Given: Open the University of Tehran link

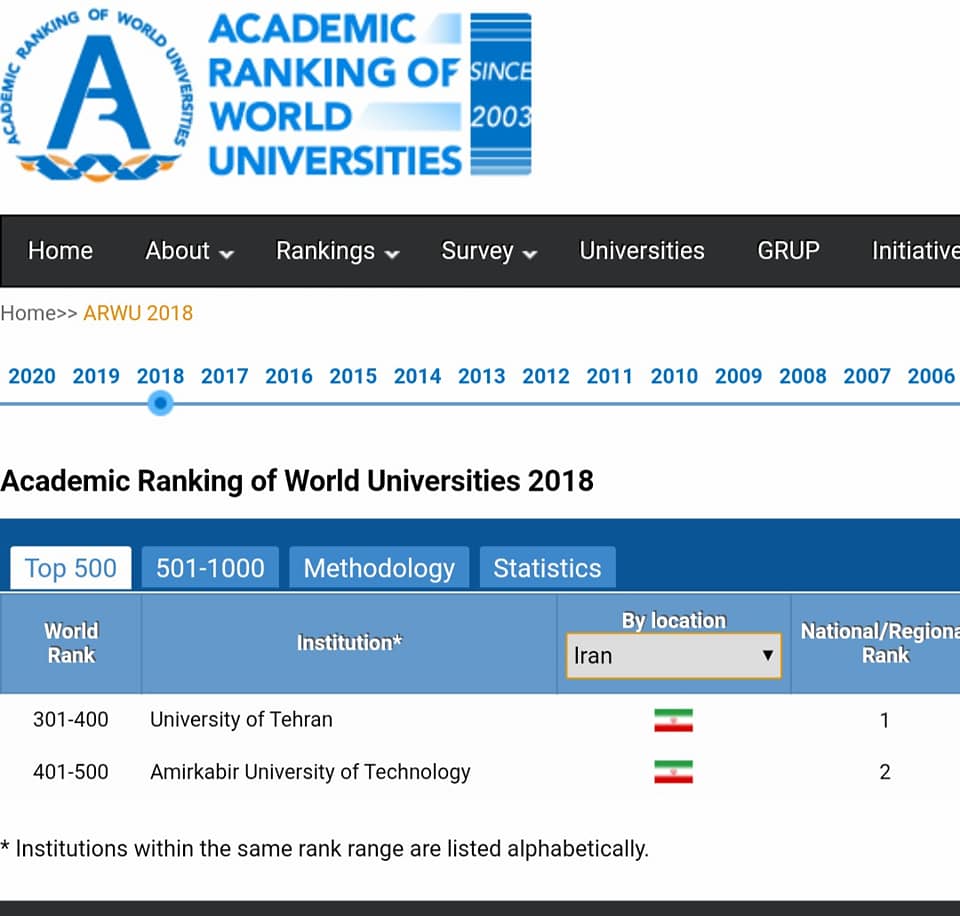Looking at the screenshot, I should tap(241, 719).
